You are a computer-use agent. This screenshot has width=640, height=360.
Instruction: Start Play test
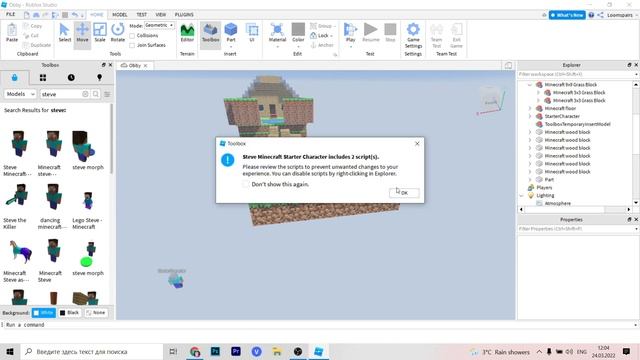tap(350, 33)
